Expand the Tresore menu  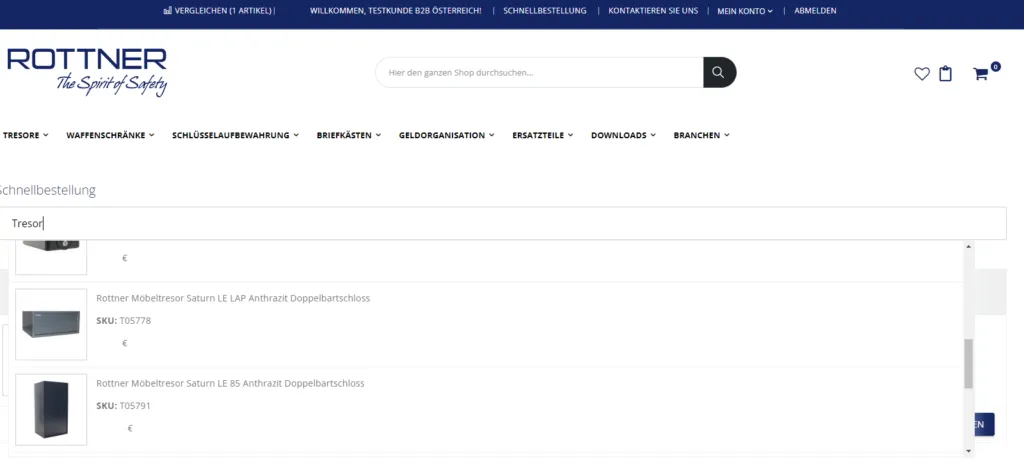25,135
